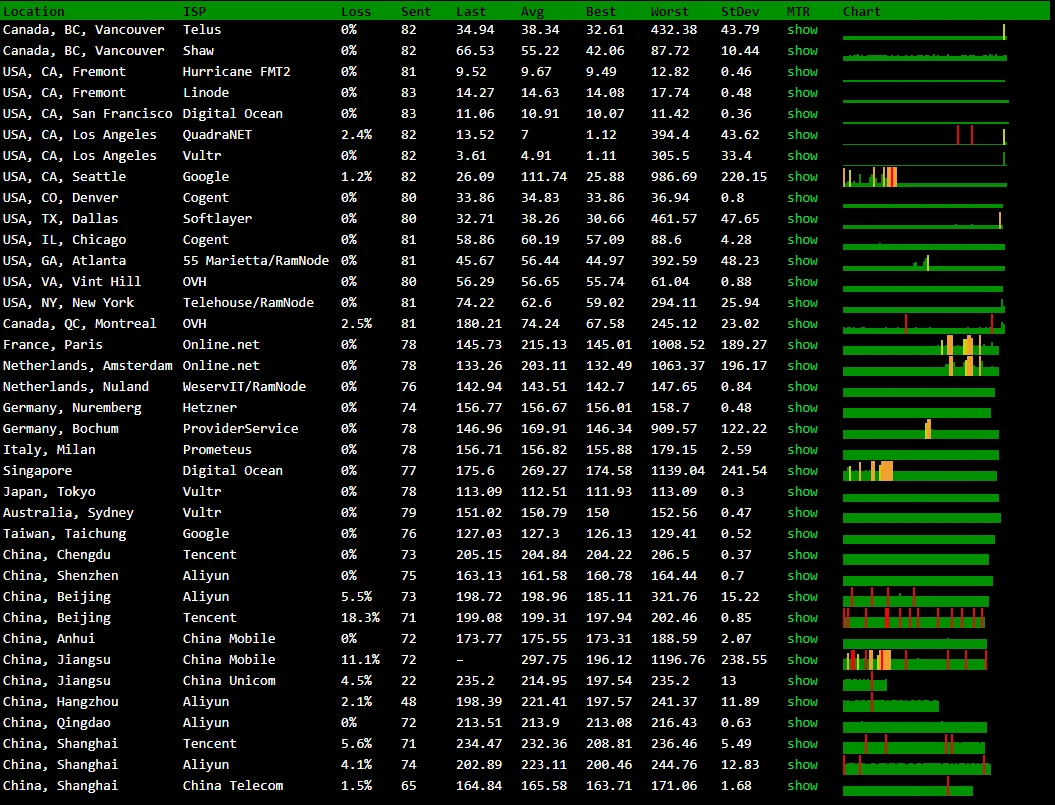Show MTR for Vancouver Telus row
Viewport: 1055px width, 805px height.
pos(803,30)
